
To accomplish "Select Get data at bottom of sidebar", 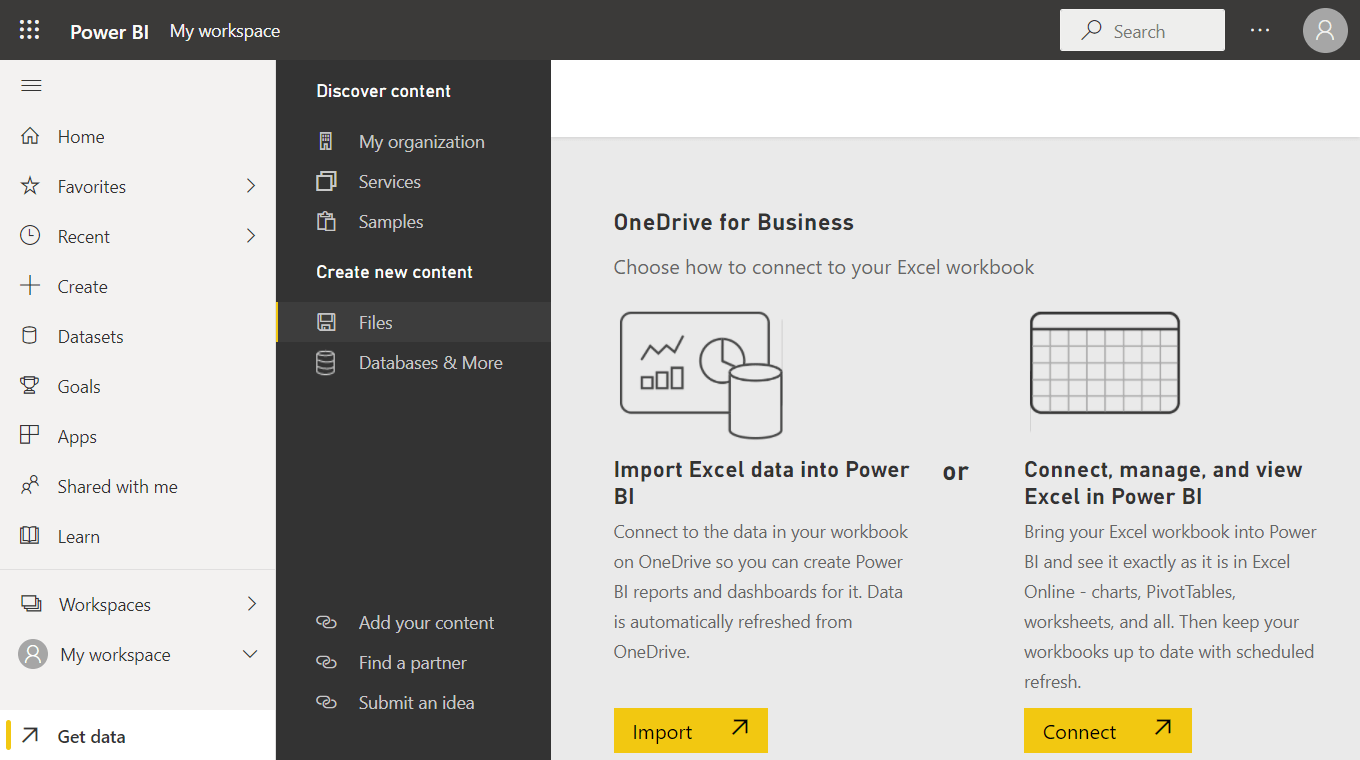I will click(x=138, y=735).
